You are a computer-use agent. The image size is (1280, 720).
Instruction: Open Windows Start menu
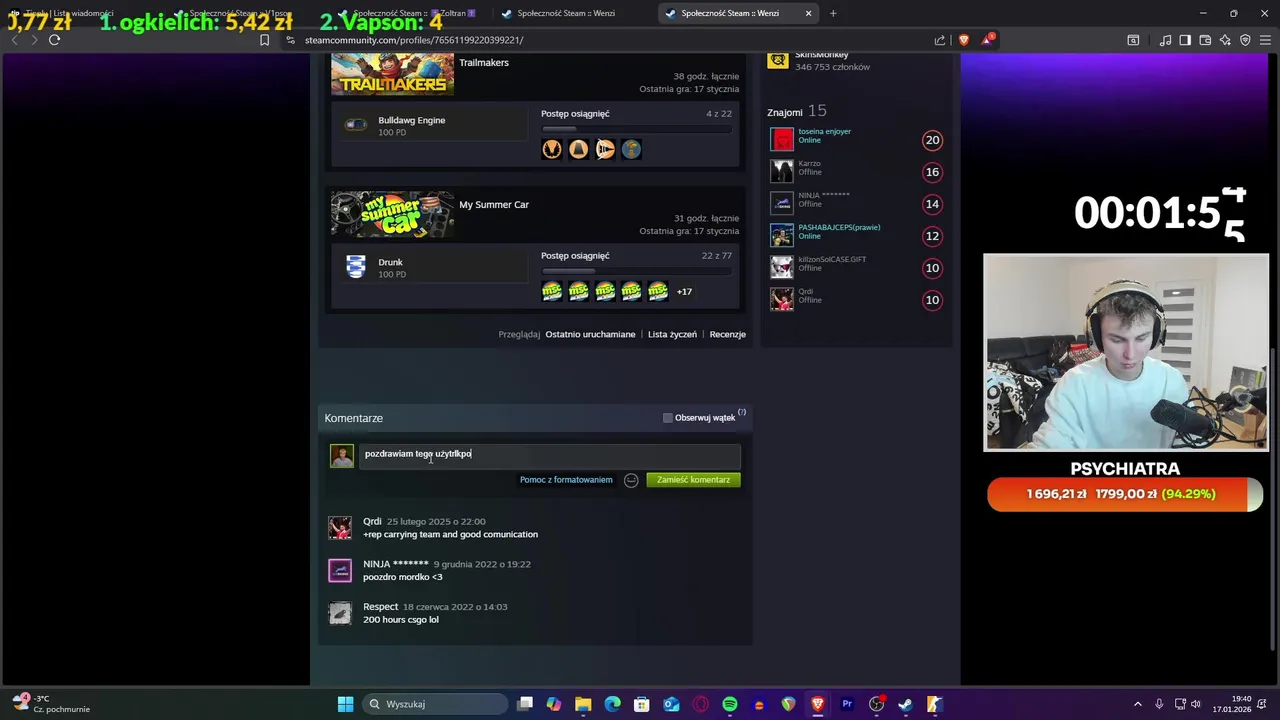point(345,704)
